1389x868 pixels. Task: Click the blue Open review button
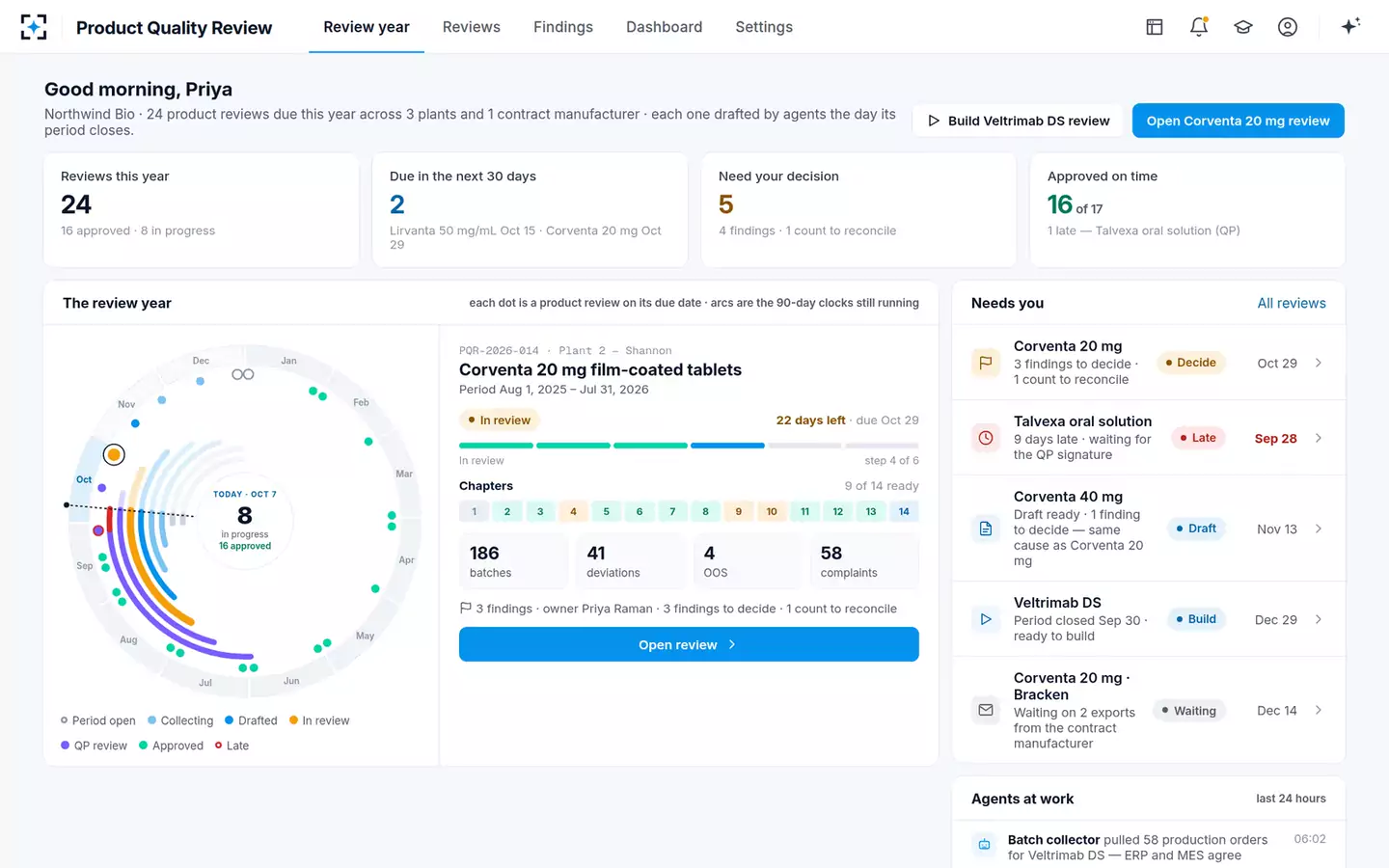(x=689, y=644)
